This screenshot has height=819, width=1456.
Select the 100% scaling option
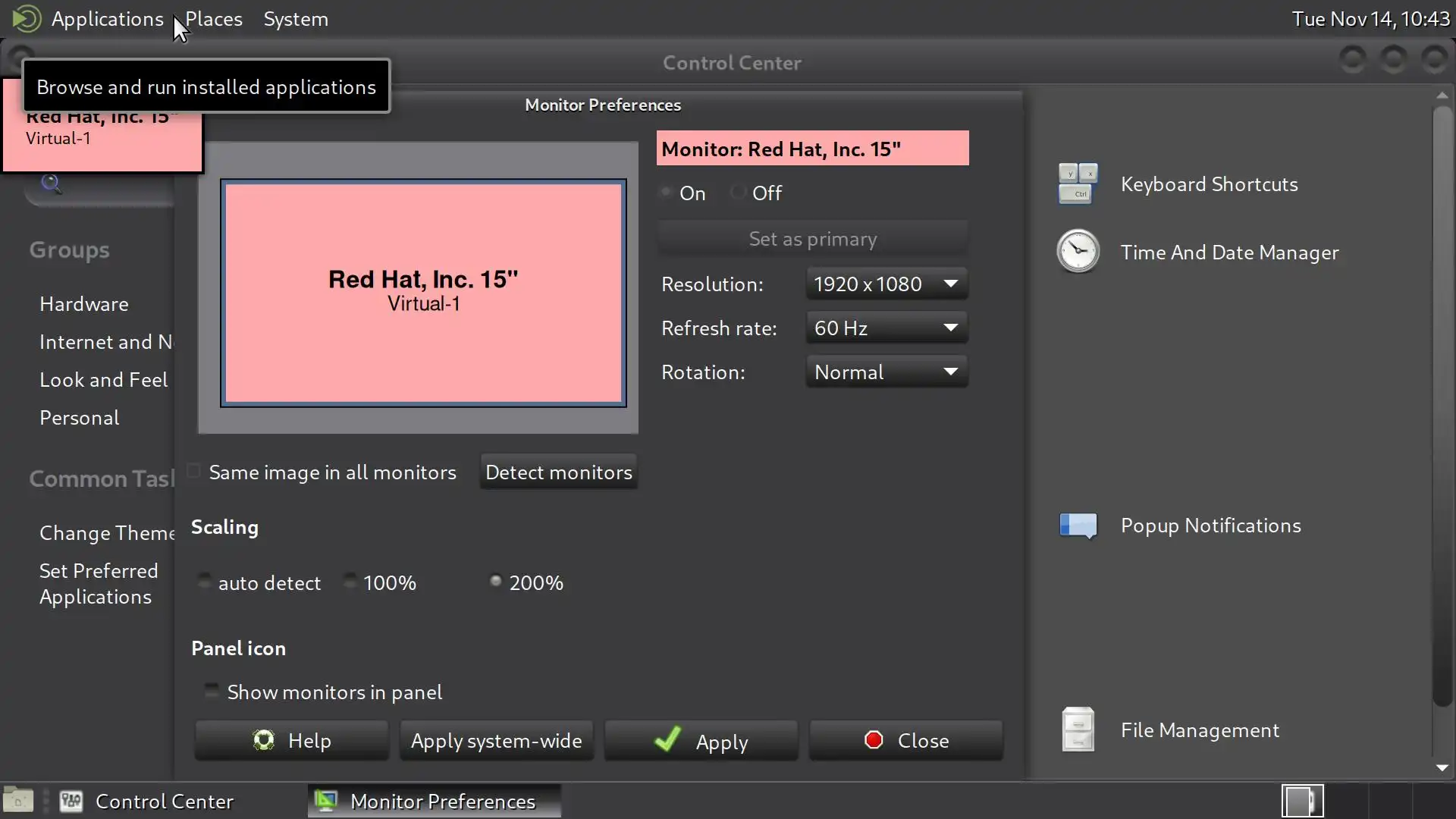(x=350, y=582)
